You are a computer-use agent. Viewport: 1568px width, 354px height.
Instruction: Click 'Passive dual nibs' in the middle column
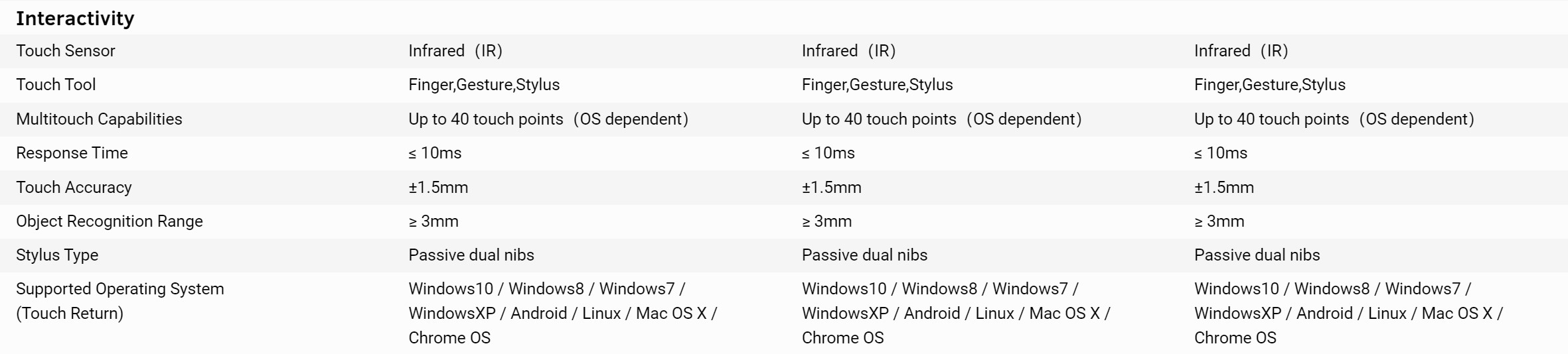click(x=864, y=255)
